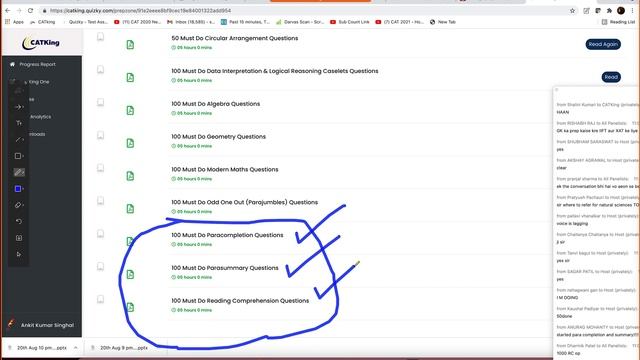Tick the checkbox for Reading Comprehension Questions
The height and width of the screenshot is (360, 640).
[x=100, y=299]
